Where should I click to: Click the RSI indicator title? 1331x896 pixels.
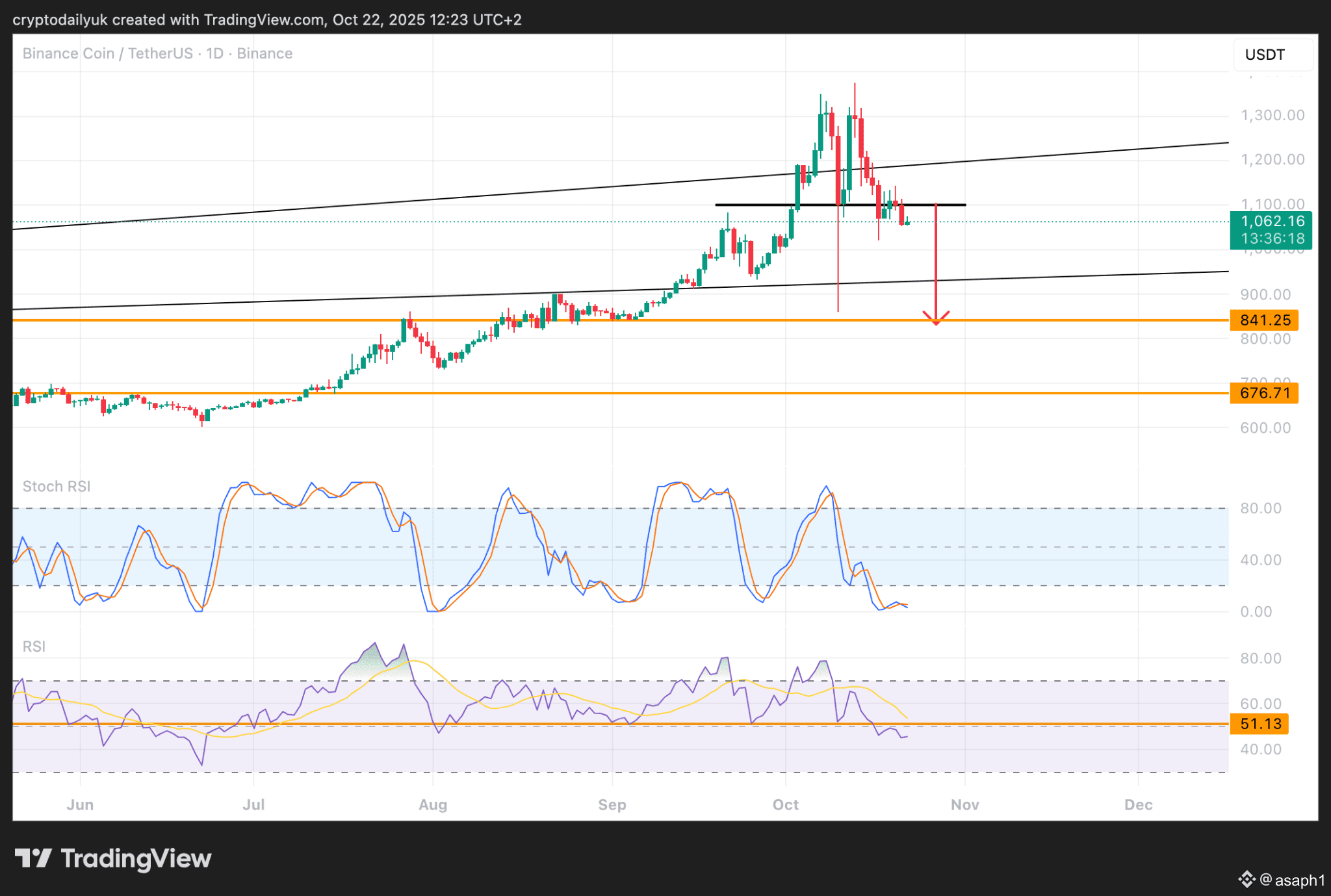point(34,646)
